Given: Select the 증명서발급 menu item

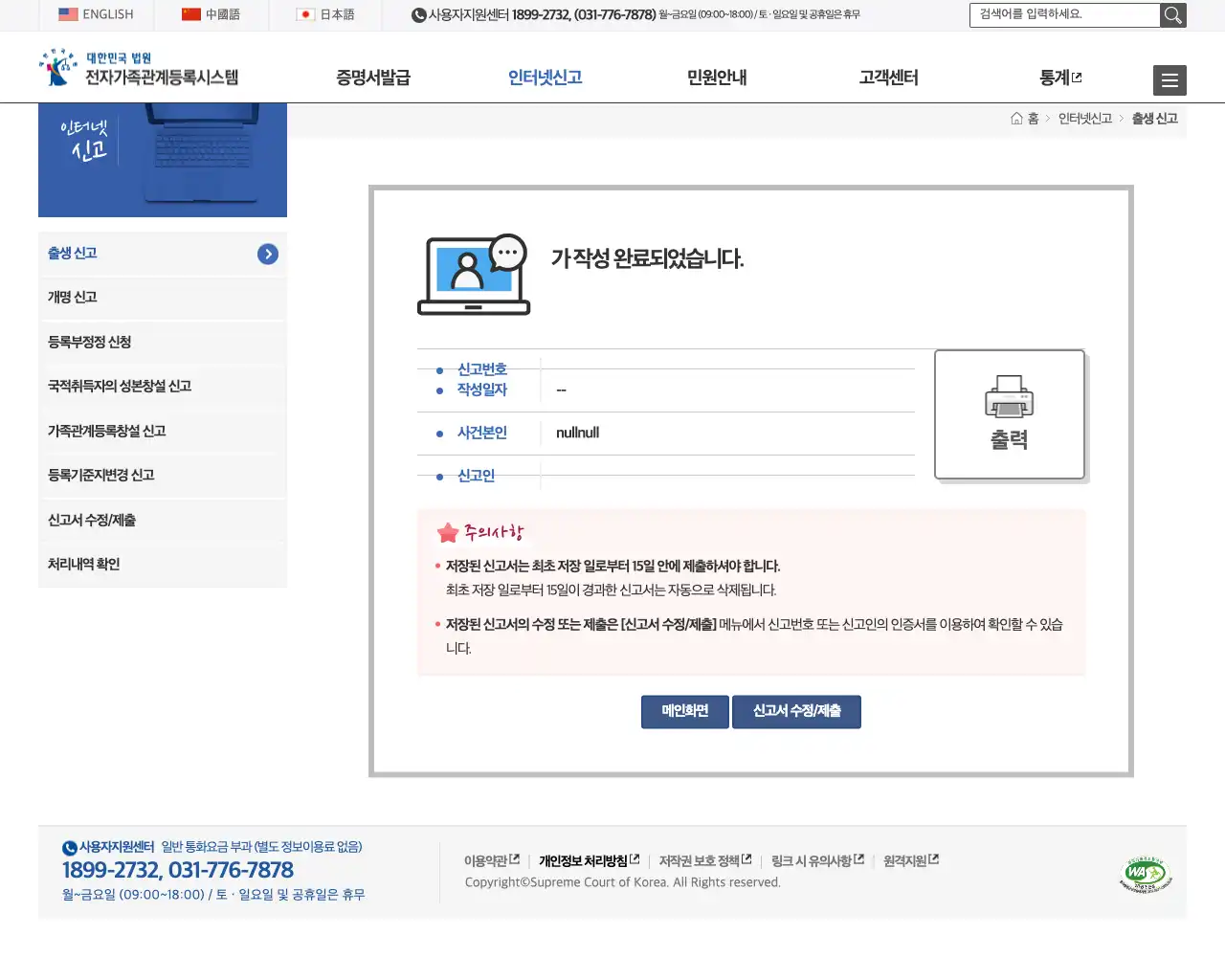Looking at the screenshot, I should tap(373, 78).
